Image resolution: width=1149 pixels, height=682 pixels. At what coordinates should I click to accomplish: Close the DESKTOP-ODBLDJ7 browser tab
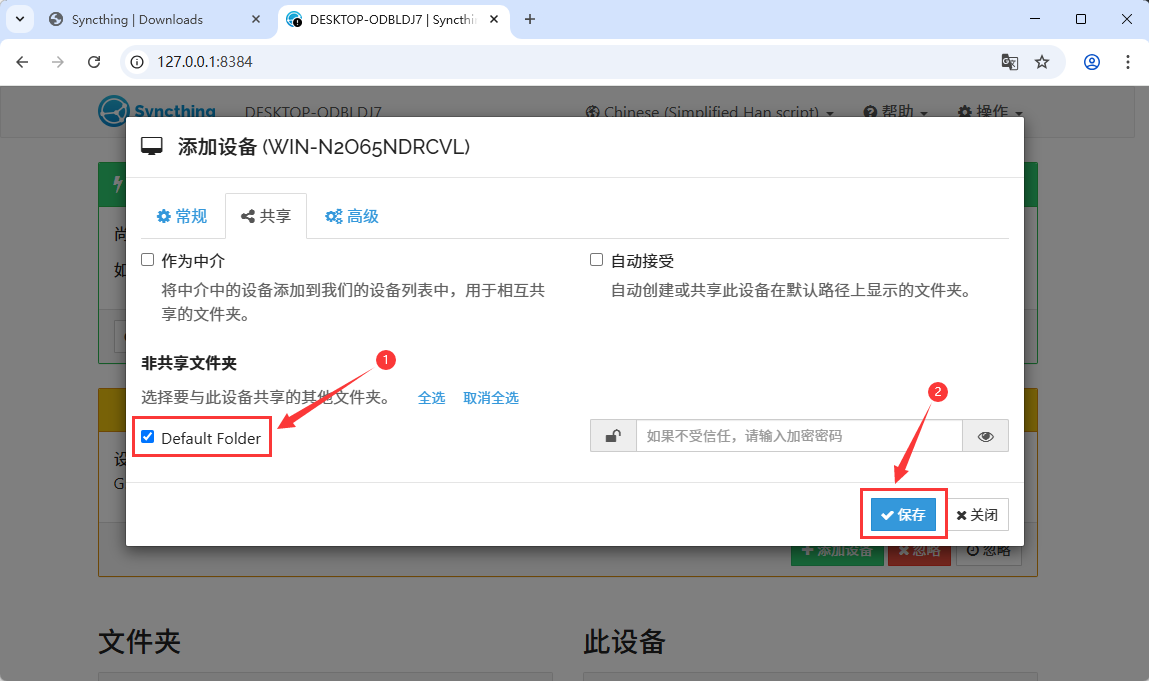pyautogui.click(x=494, y=19)
